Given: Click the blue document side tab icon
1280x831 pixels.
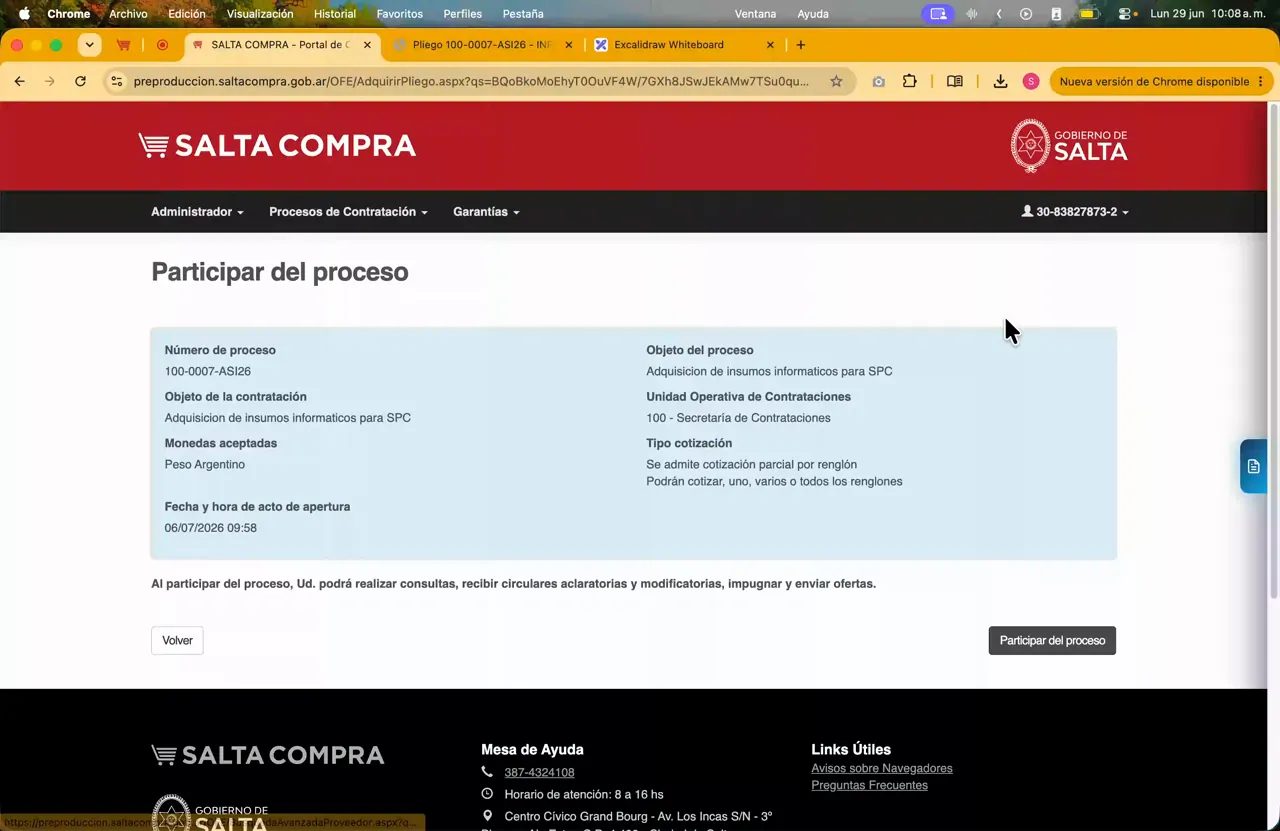Looking at the screenshot, I should click(x=1253, y=466).
